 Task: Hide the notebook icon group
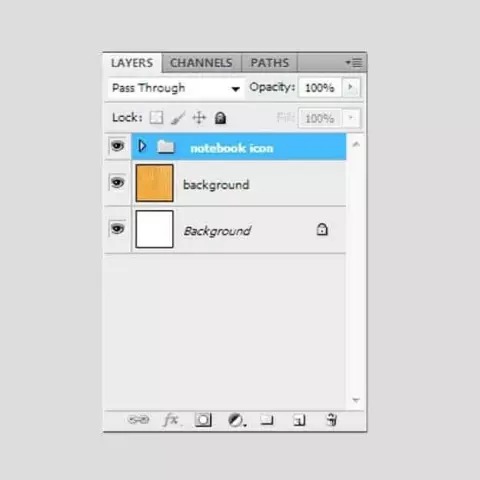[117, 146]
